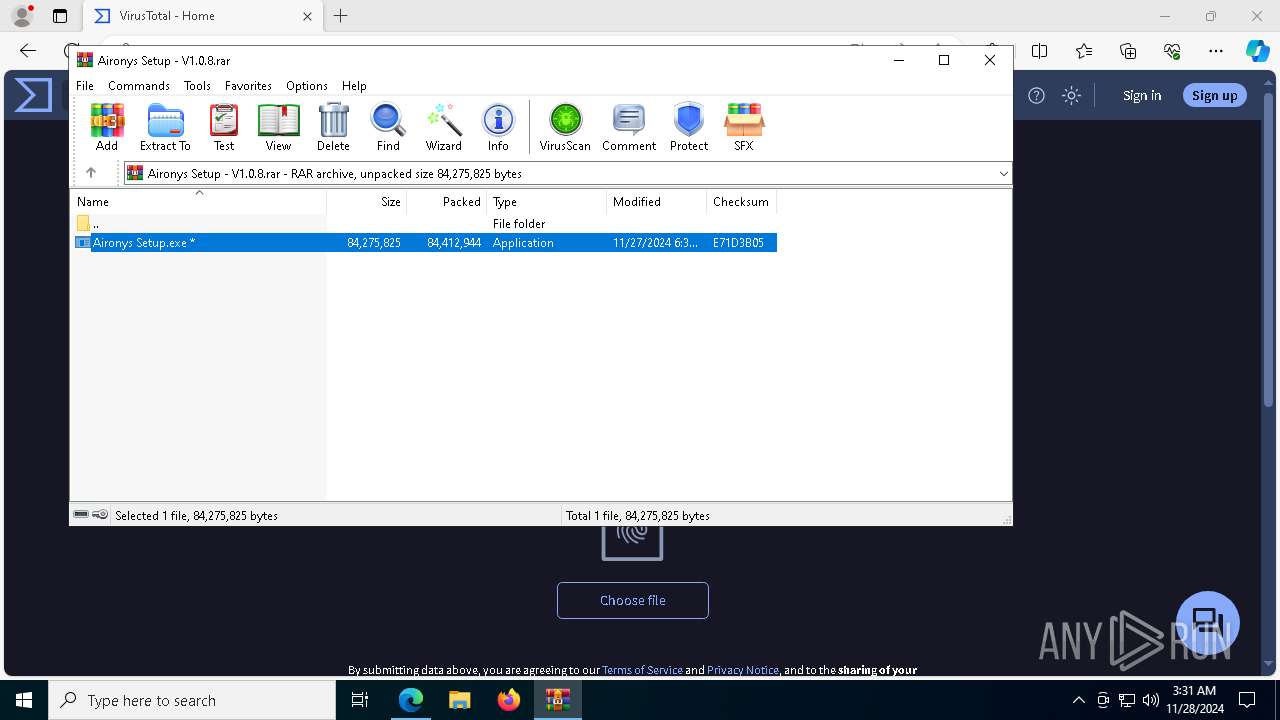This screenshot has width=1280, height=720.
Task: Run the Test archive tool
Action: pyautogui.click(x=224, y=127)
